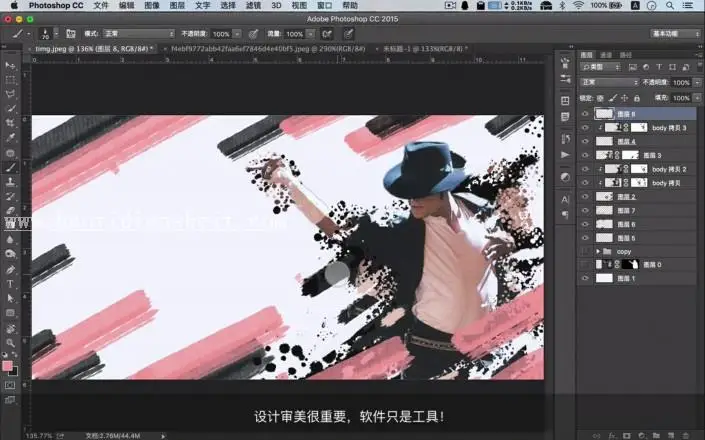Select the Brush tool in the toolbox

10,167
